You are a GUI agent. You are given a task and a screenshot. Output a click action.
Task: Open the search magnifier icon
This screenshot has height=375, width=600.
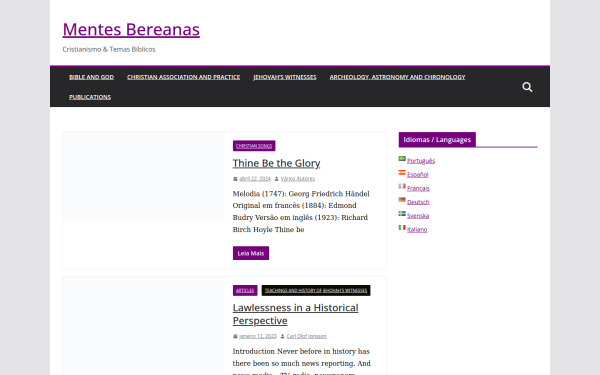[x=527, y=87]
